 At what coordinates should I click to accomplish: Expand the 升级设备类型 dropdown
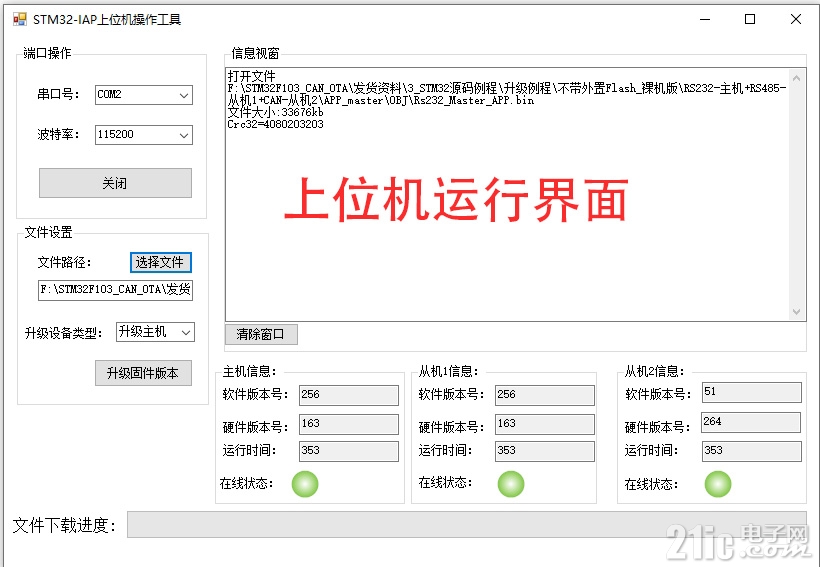coord(155,332)
